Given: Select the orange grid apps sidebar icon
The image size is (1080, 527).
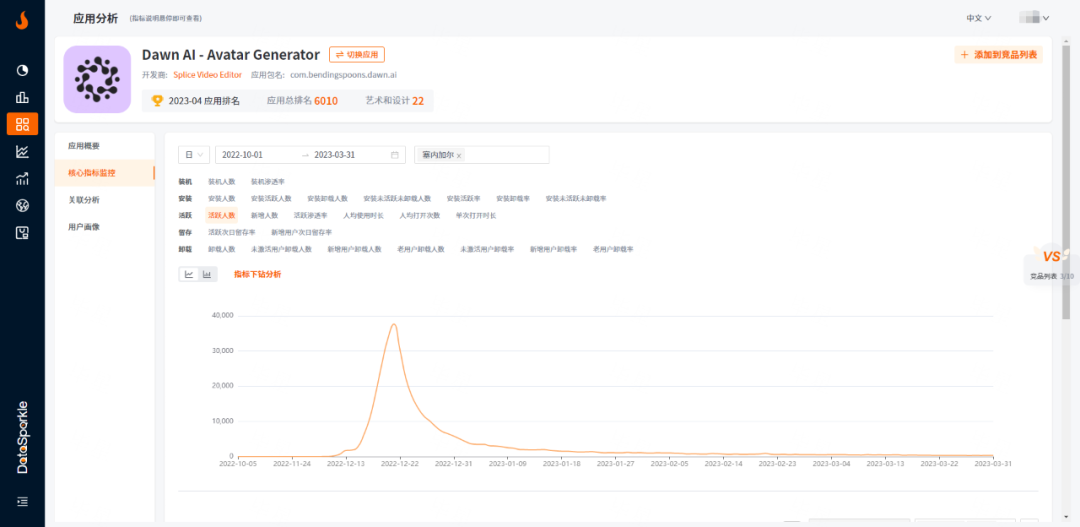Looking at the screenshot, I should [x=22, y=124].
